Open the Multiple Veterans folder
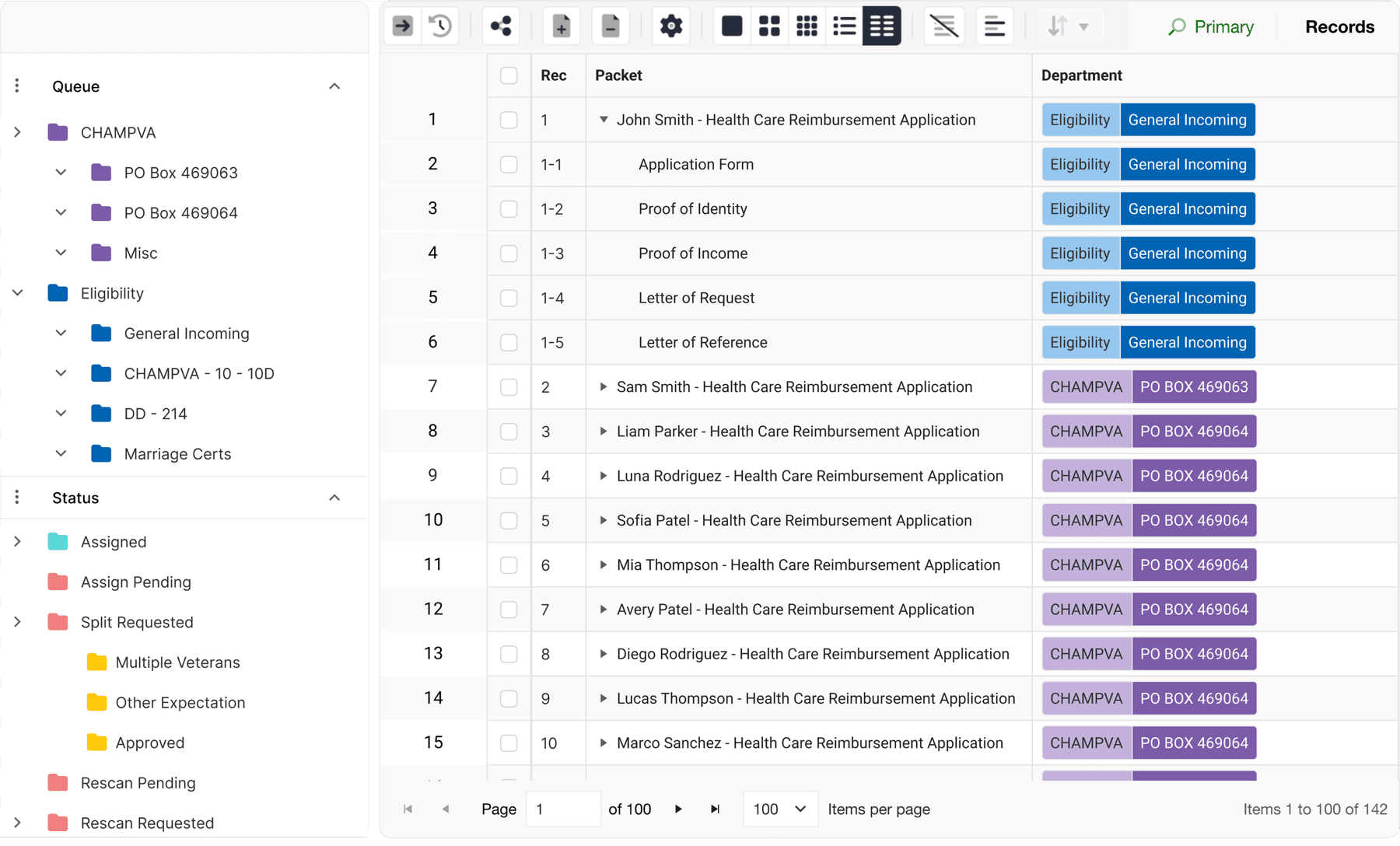The image size is (1400, 846). (177, 662)
